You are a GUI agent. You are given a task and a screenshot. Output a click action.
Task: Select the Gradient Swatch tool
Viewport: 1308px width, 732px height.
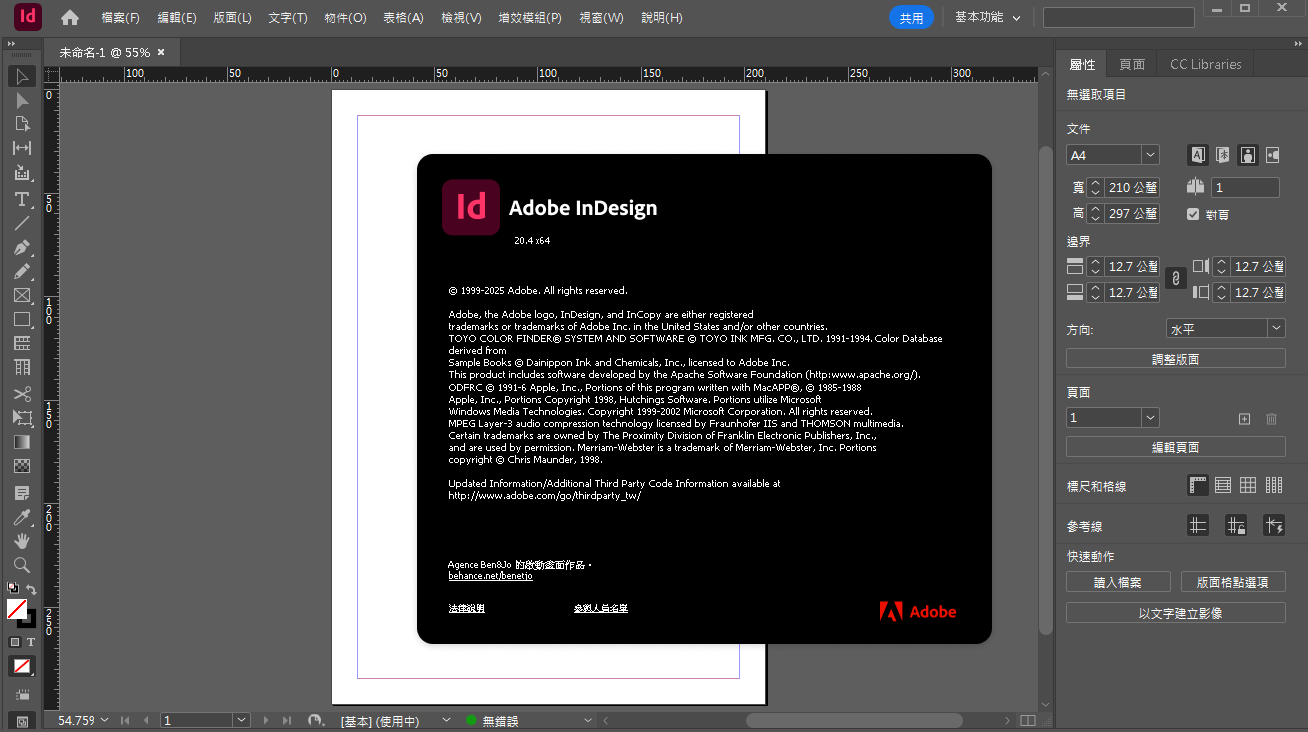point(22,442)
